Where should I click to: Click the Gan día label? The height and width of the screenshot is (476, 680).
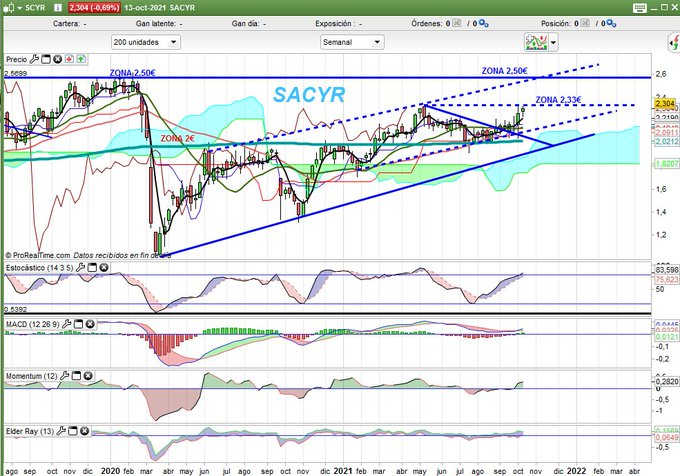coord(245,23)
